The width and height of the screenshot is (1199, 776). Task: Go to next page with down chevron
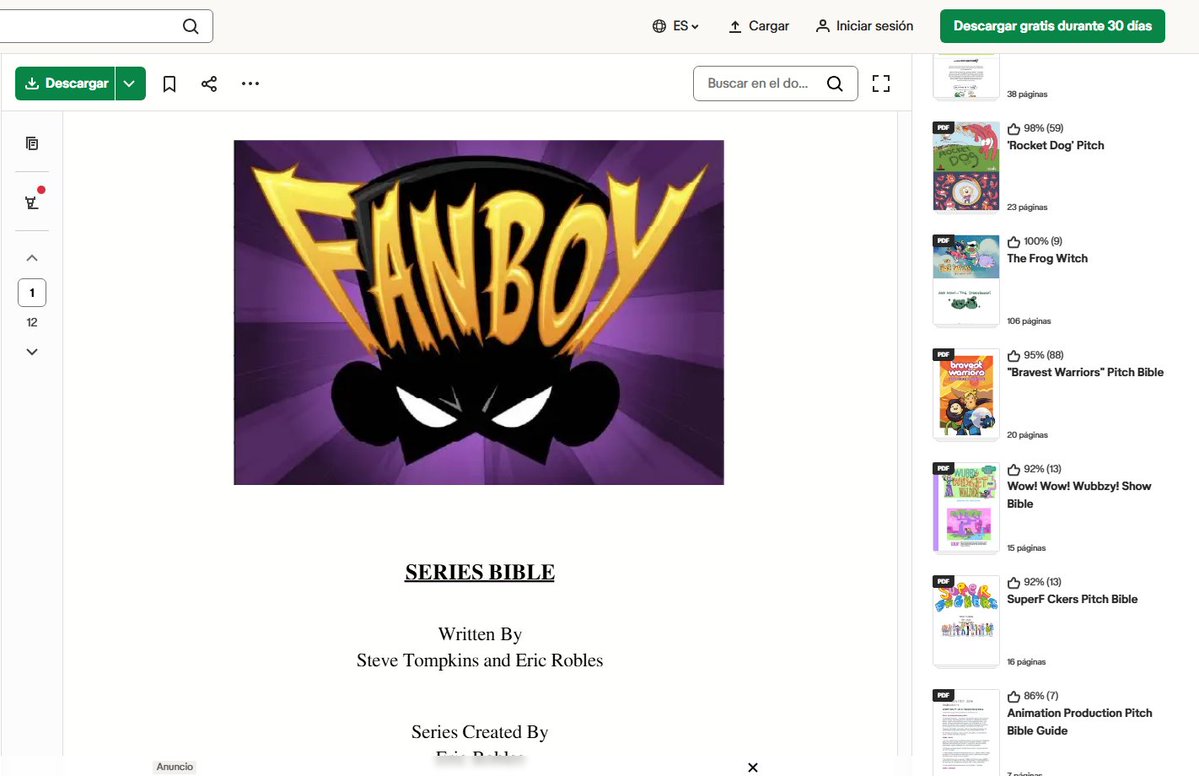[32, 352]
